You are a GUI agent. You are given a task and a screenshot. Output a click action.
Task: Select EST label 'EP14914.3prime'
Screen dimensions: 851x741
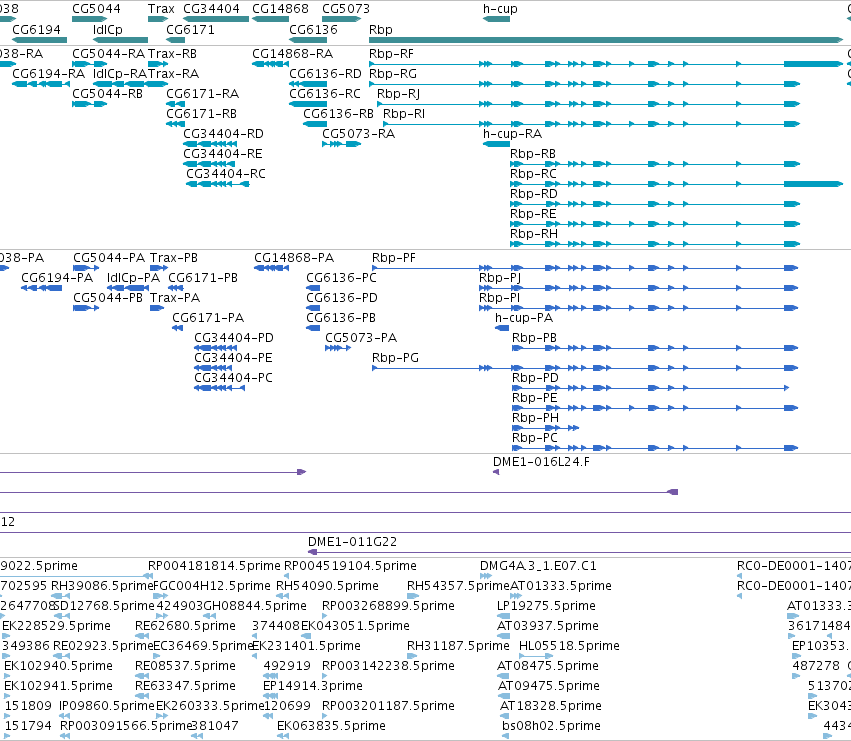pos(313,687)
